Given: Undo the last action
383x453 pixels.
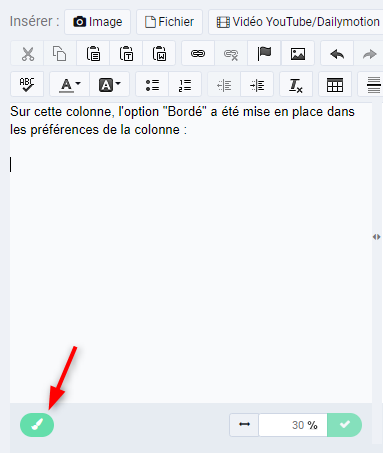Looking at the screenshot, I should (x=337, y=53).
